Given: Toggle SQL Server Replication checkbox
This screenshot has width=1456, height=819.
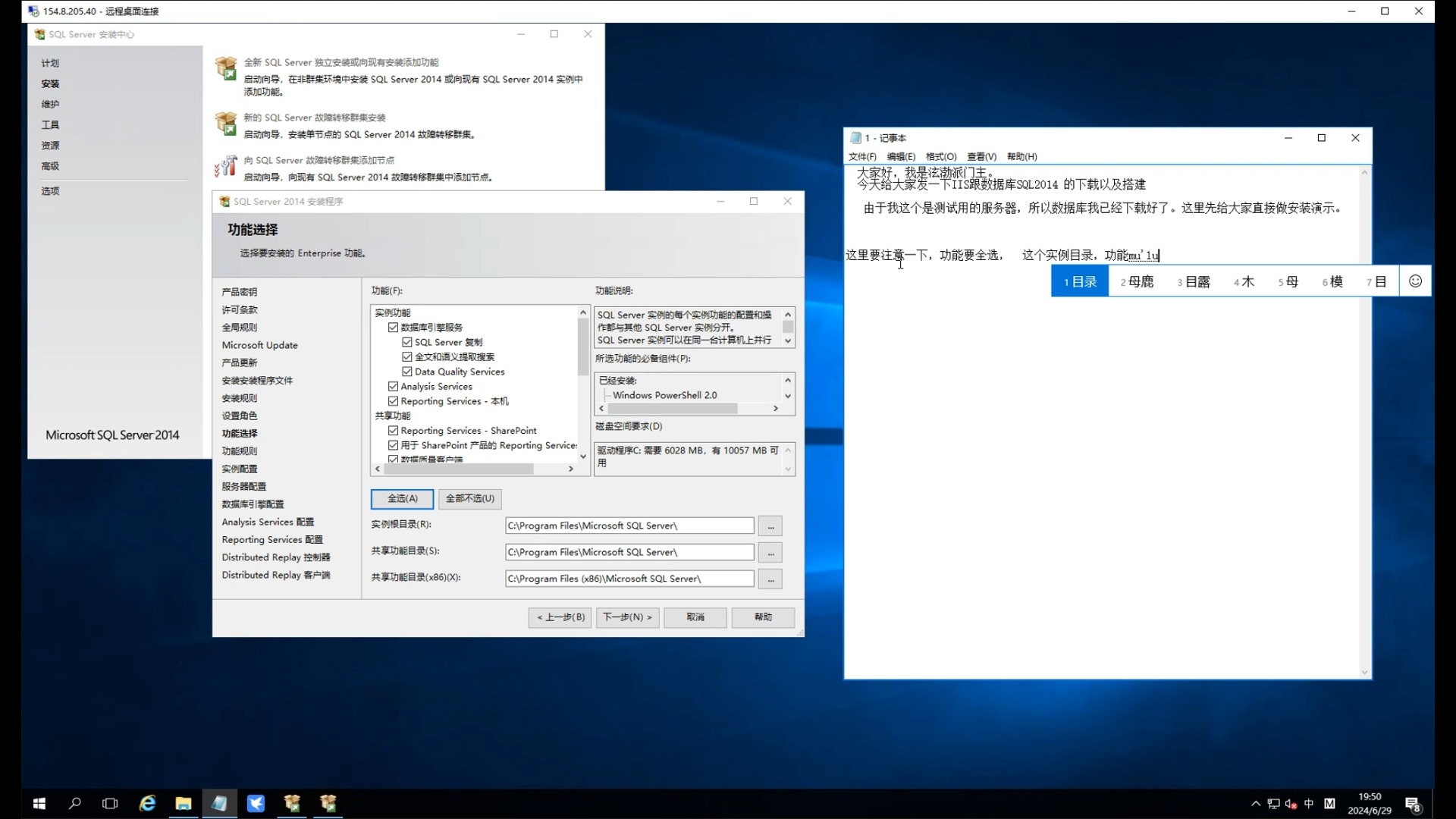Looking at the screenshot, I should tap(407, 342).
